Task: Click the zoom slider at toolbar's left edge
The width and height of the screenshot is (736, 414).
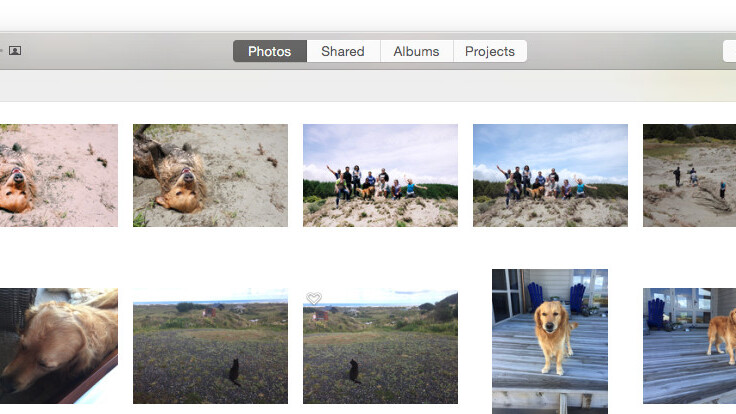Action: (x=2, y=51)
